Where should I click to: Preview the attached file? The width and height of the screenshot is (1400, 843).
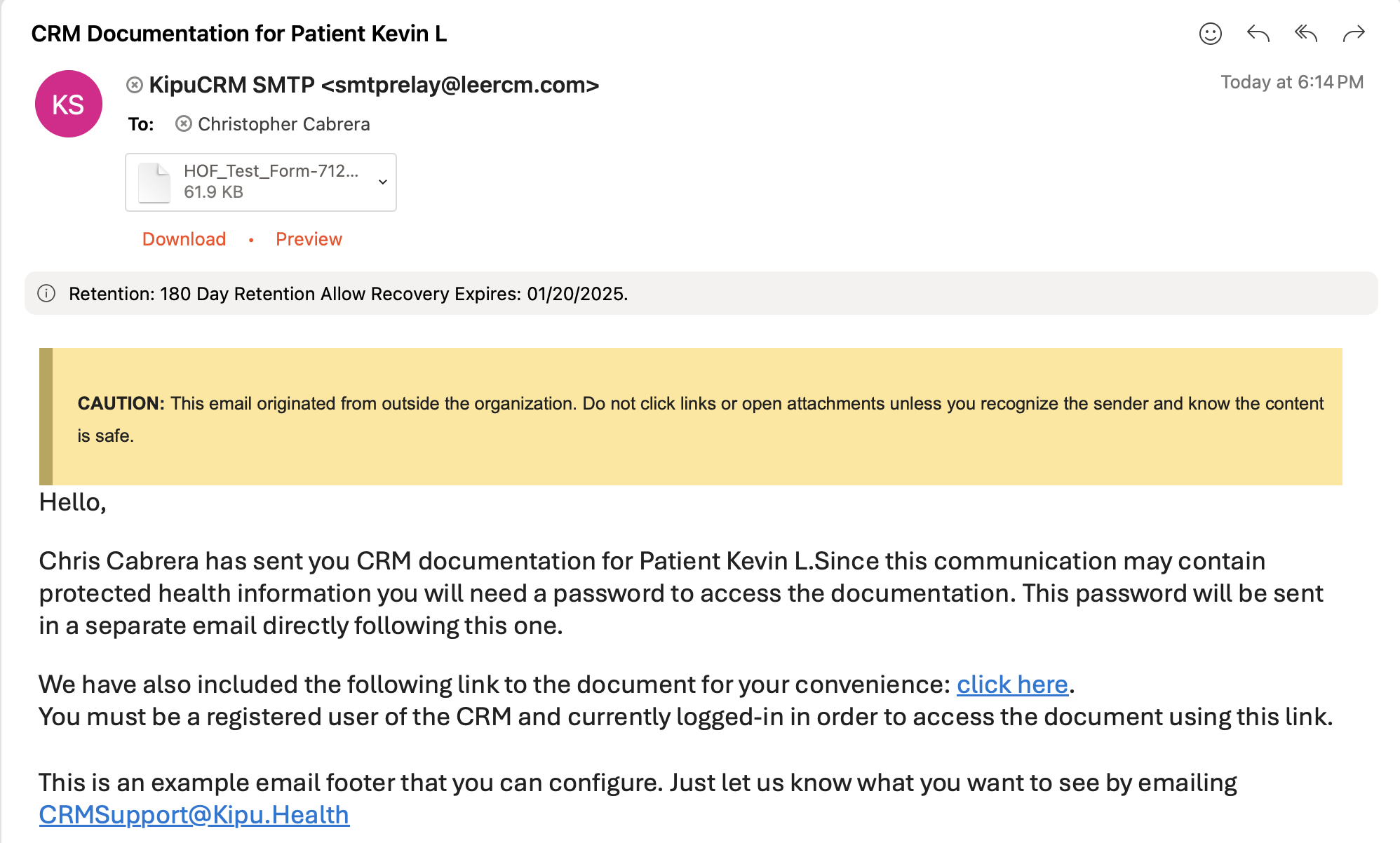[x=309, y=239]
